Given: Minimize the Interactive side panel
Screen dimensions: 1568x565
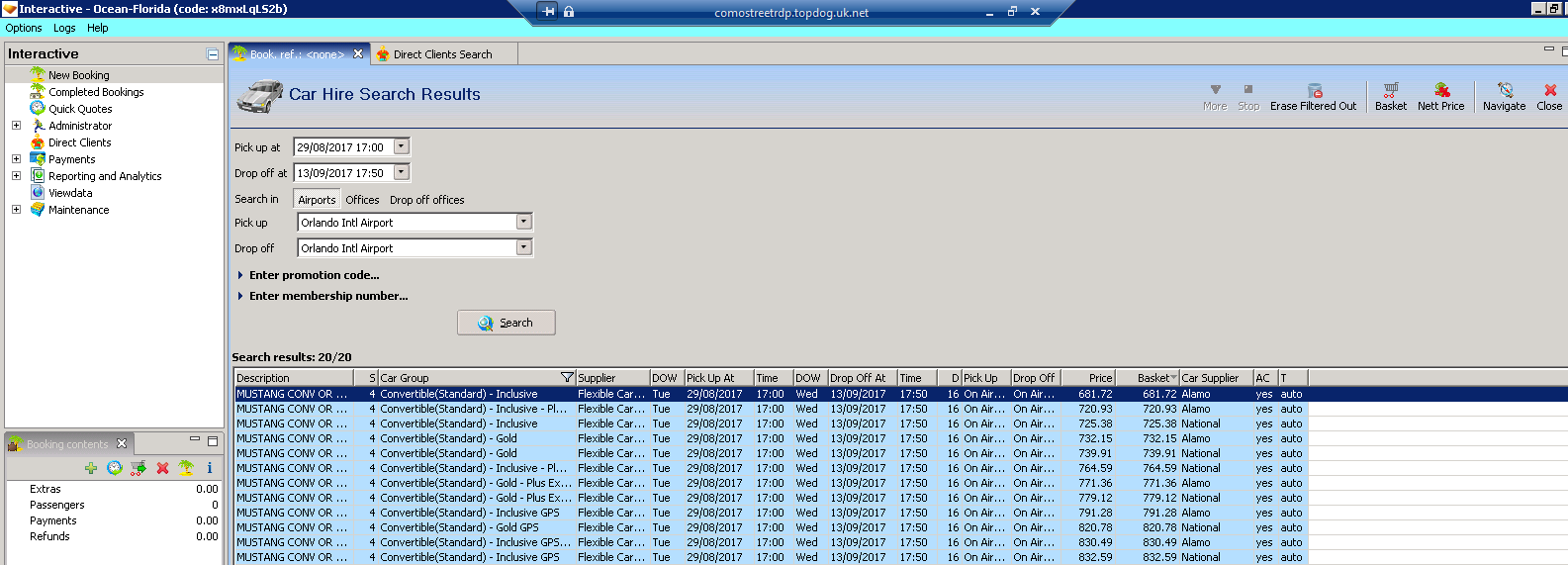Looking at the screenshot, I should click(x=213, y=54).
